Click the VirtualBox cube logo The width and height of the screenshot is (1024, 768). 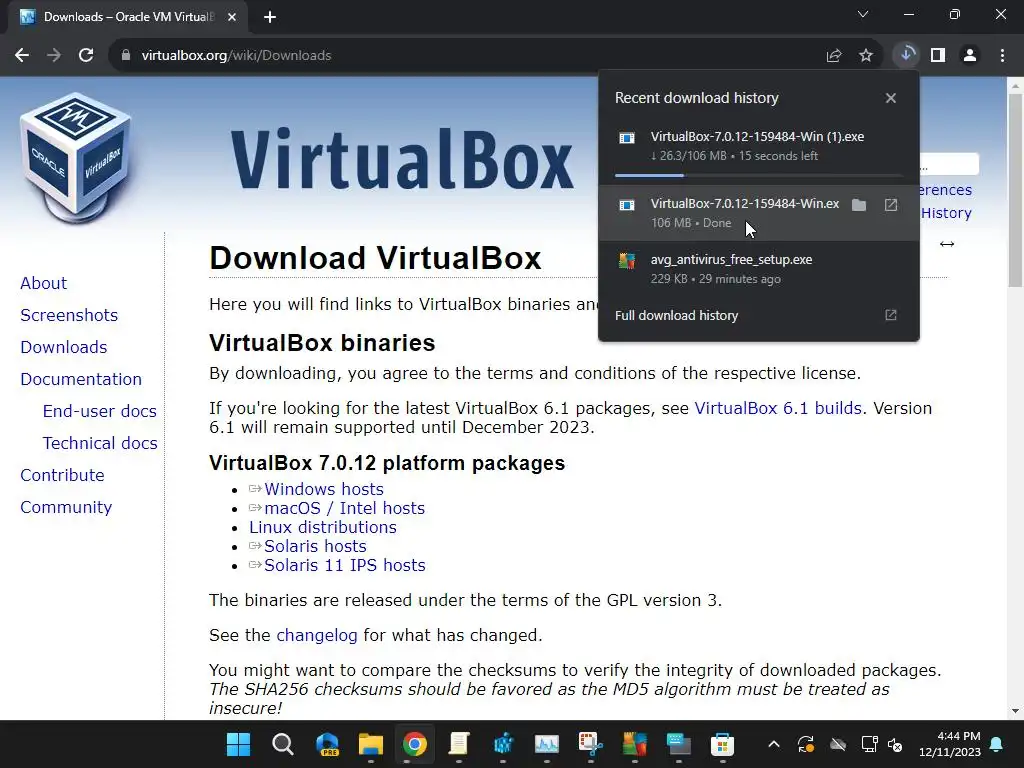point(76,157)
